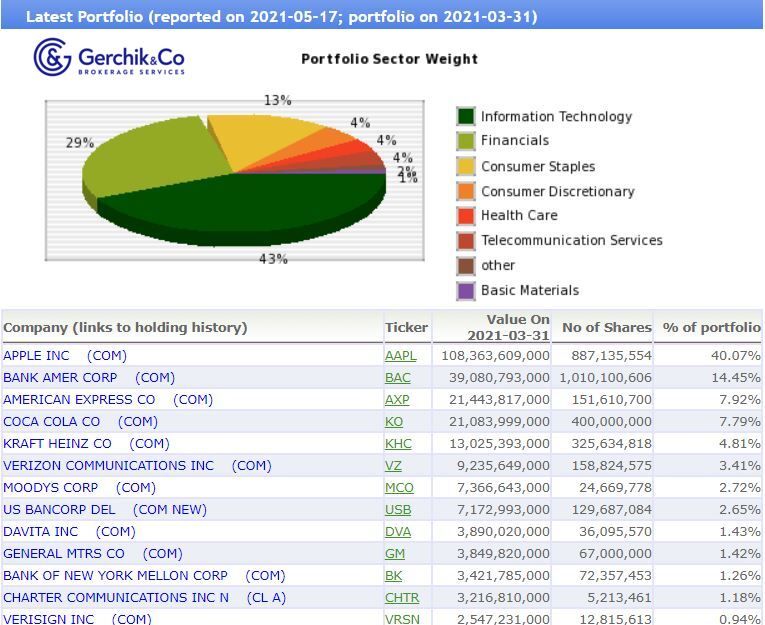Open the BAC ticker link
765x625 pixels.
[x=397, y=378]
